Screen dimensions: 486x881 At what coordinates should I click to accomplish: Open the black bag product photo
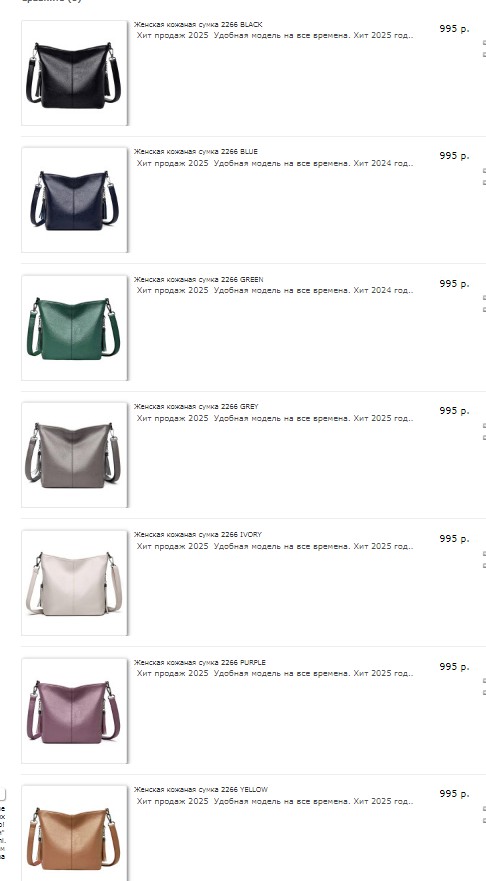pos(74,73)
